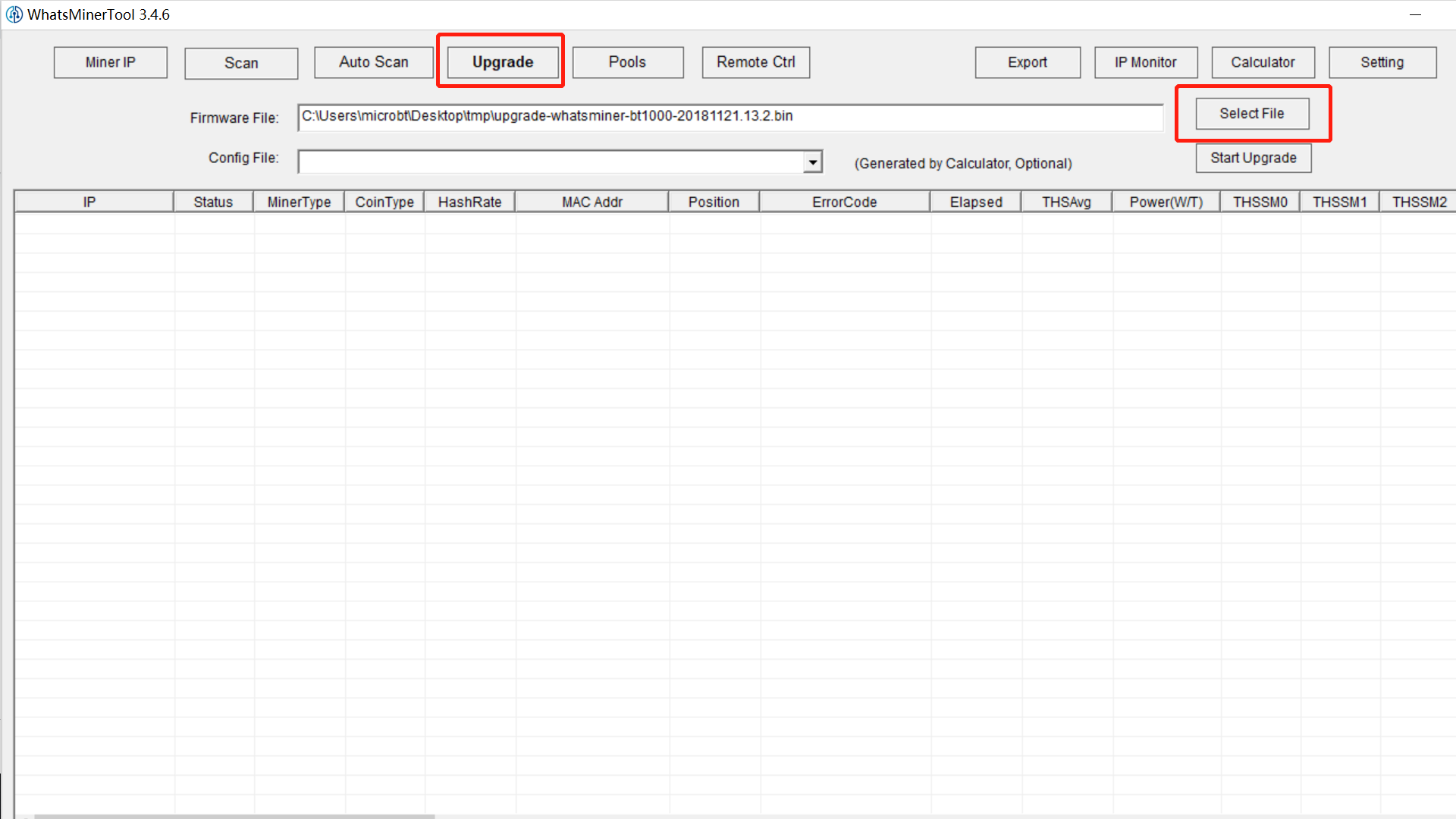Click the ErrorCode column header
This screenshot has height=819, width=1456.
(x=845, y=201)
